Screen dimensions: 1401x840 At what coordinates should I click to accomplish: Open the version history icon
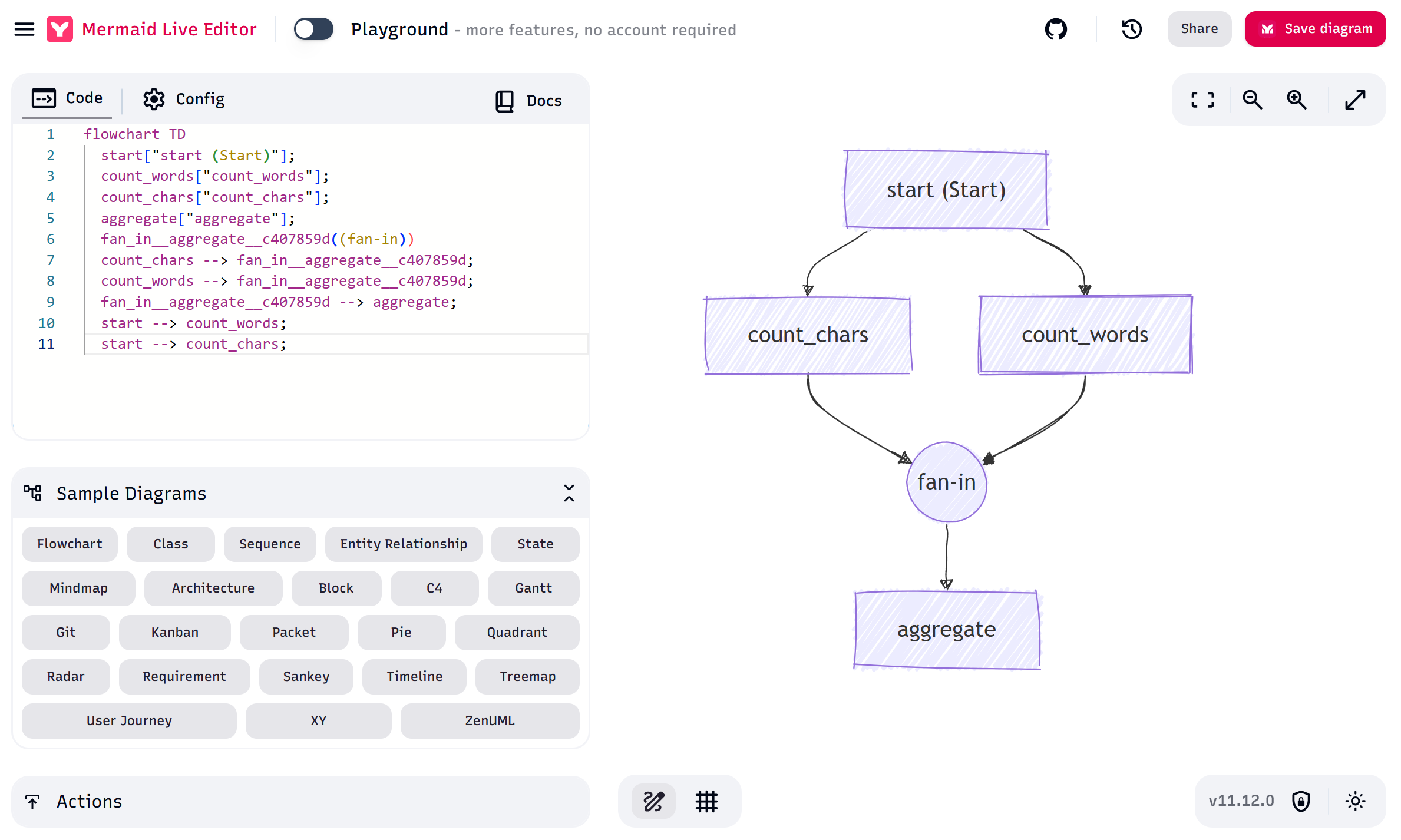[1131, 29]
